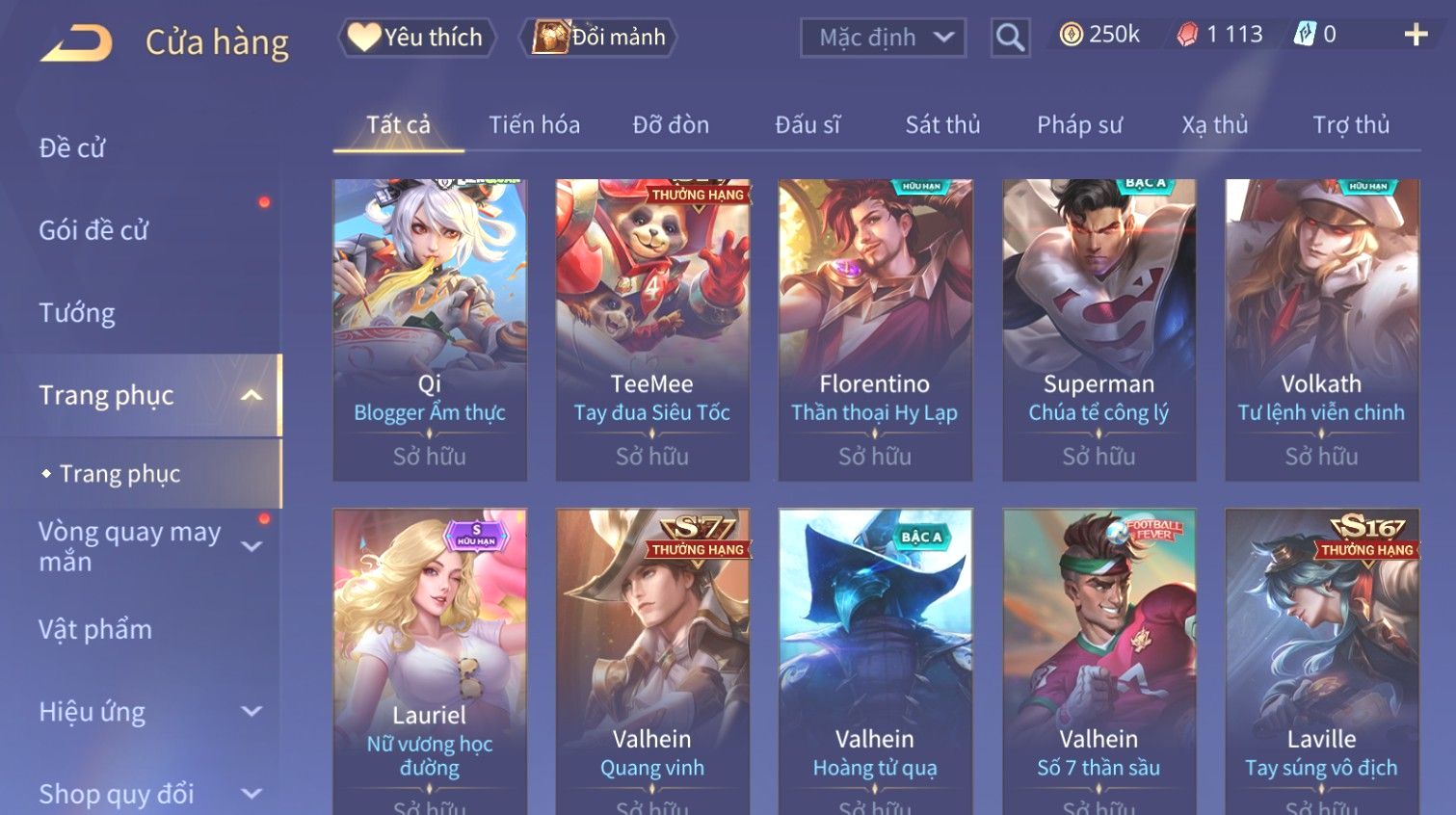Click the blue voucher currency icon

pyautogui.click(x=1304, y=35)
